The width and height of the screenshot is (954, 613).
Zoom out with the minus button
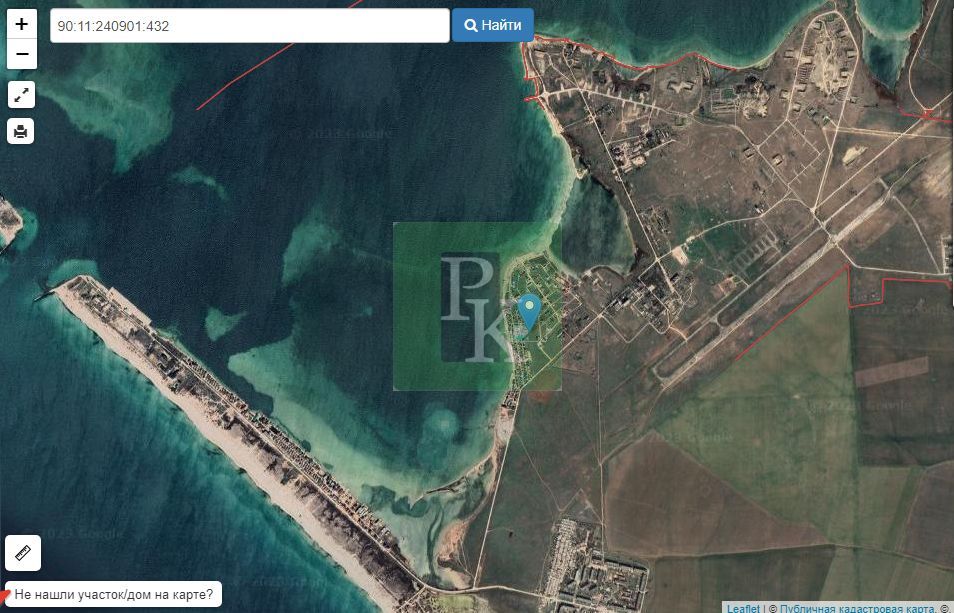point(22,54)
